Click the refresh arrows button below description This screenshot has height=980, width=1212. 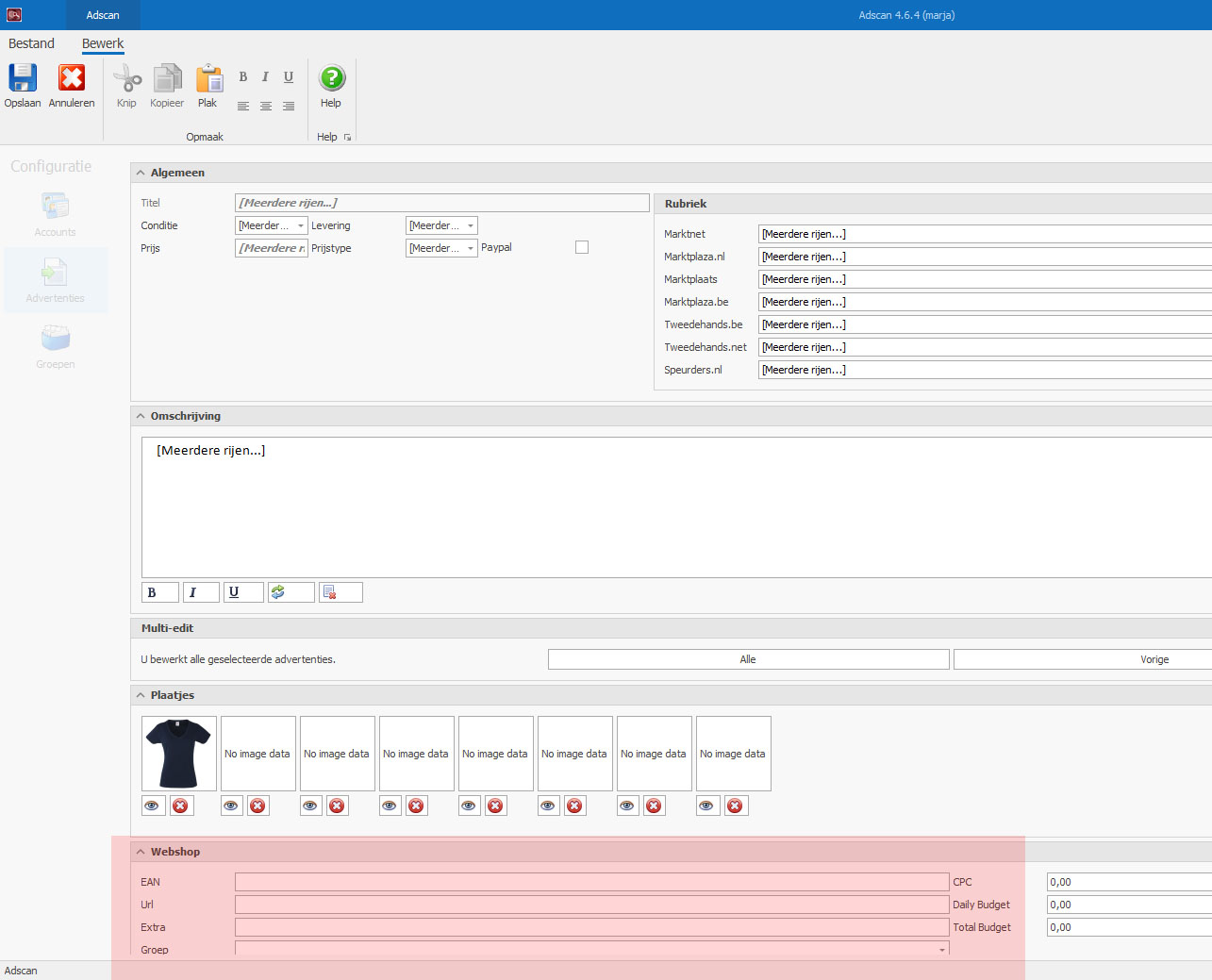[x=291, y=592]
